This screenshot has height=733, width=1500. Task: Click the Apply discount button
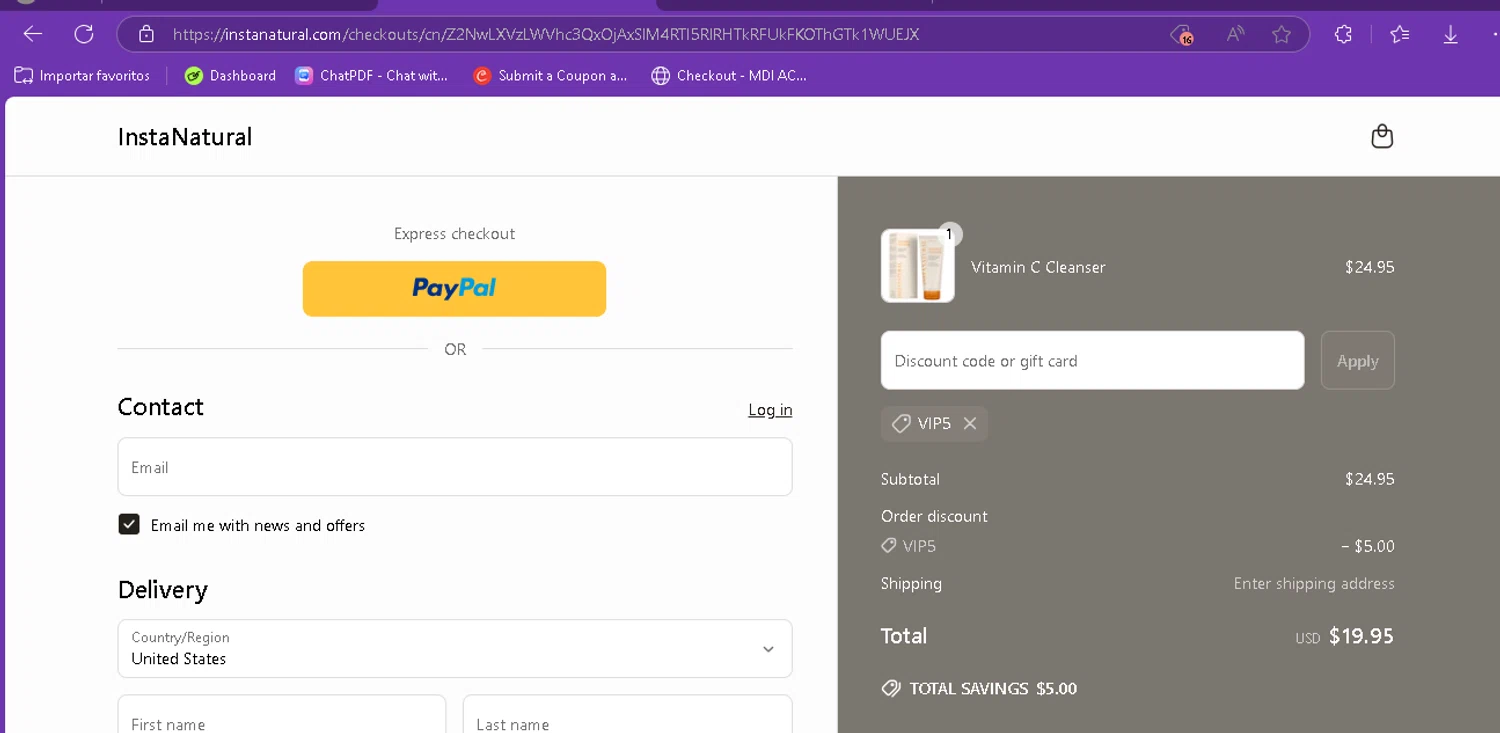pos(1357,360)
